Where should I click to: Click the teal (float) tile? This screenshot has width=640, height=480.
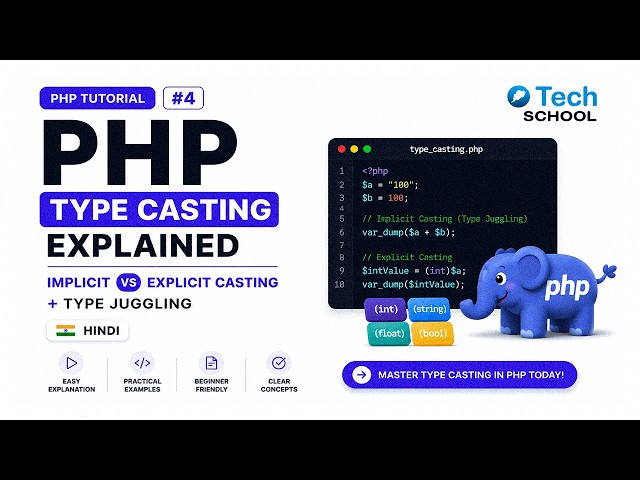tap(389, 334)
